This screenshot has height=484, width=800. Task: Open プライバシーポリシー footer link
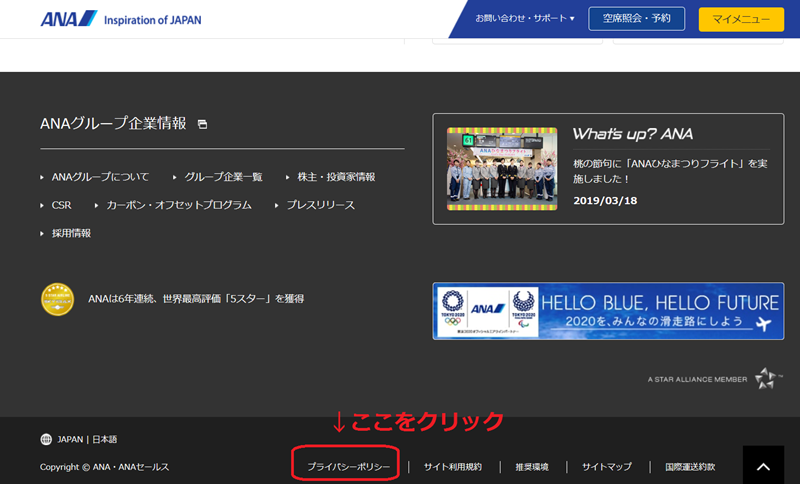pyautogui.click(x=348, y=467)
